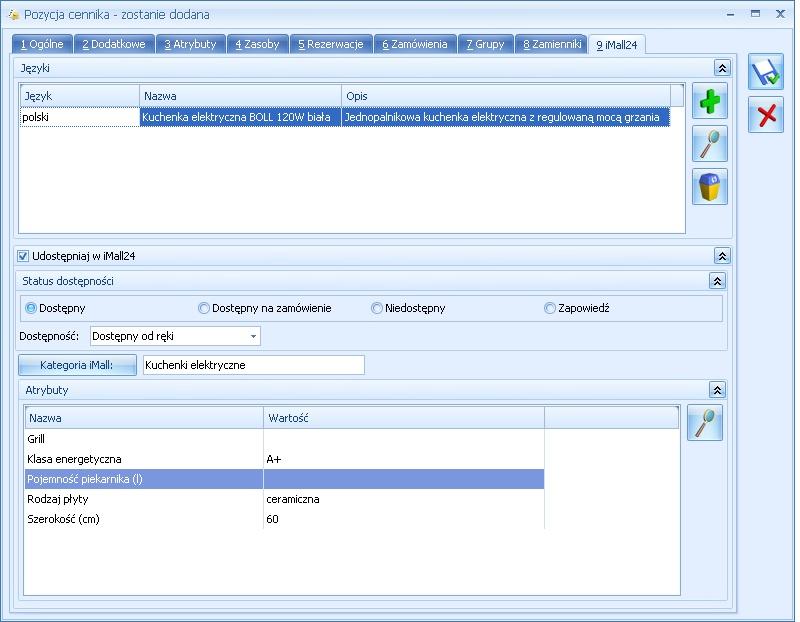Select Pojemność piekarnika (l) attribute row

point(284,479)
